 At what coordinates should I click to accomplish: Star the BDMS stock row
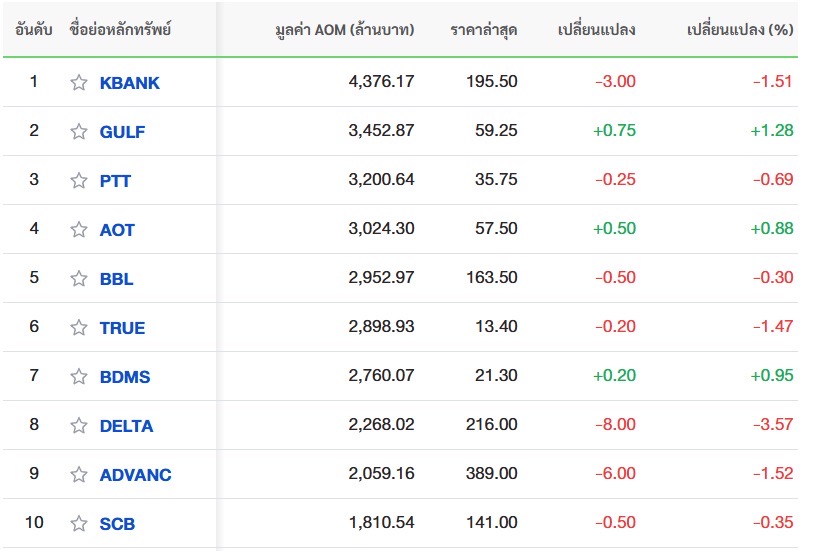[x=79, y=377]
